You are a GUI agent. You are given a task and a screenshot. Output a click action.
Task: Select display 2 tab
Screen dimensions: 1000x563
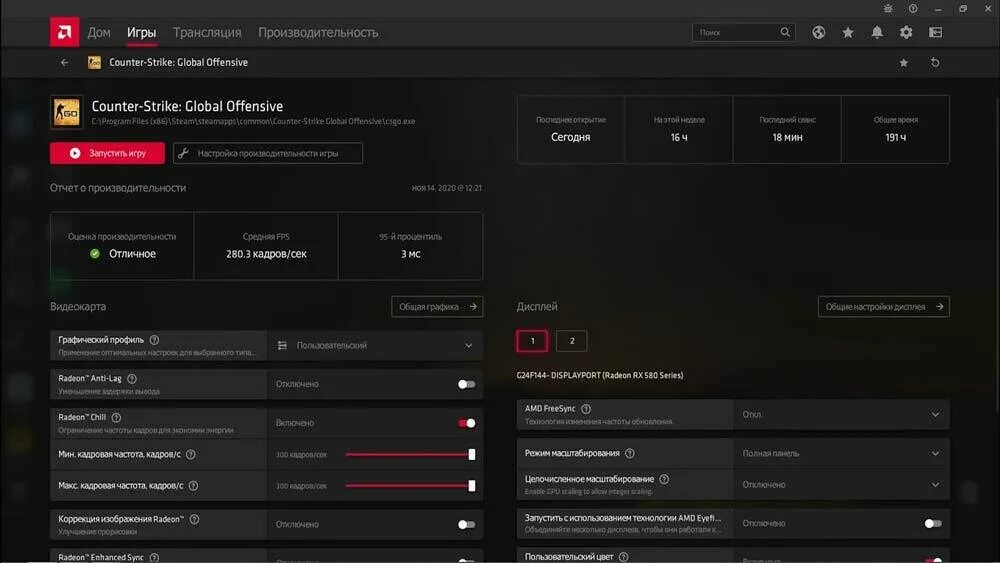click(x=571, y=341)
